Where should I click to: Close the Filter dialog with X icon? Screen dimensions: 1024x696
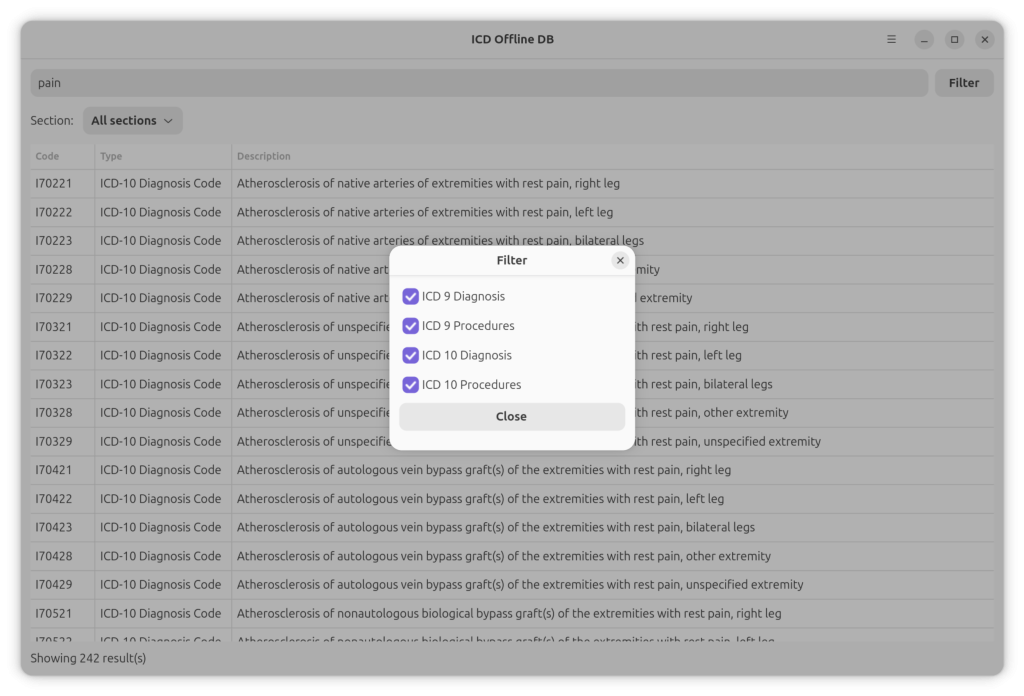coord(620,260)
